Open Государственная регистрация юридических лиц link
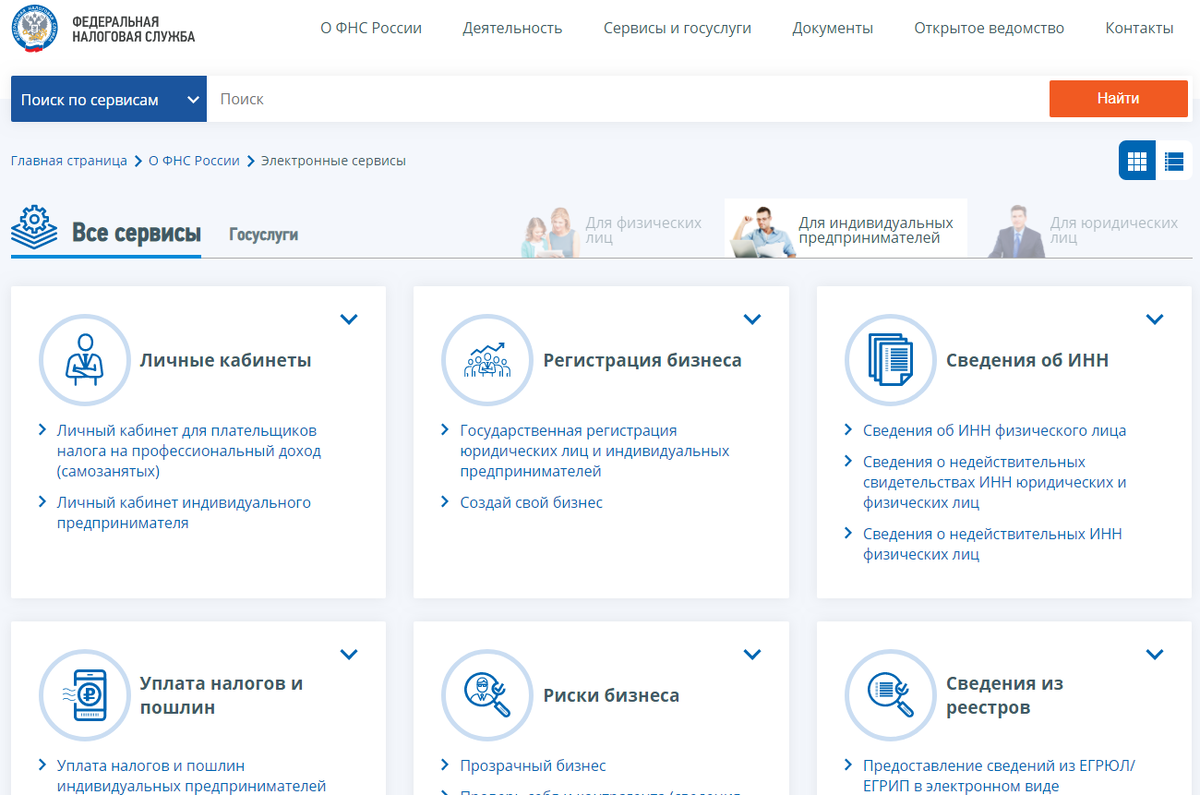 594,451
